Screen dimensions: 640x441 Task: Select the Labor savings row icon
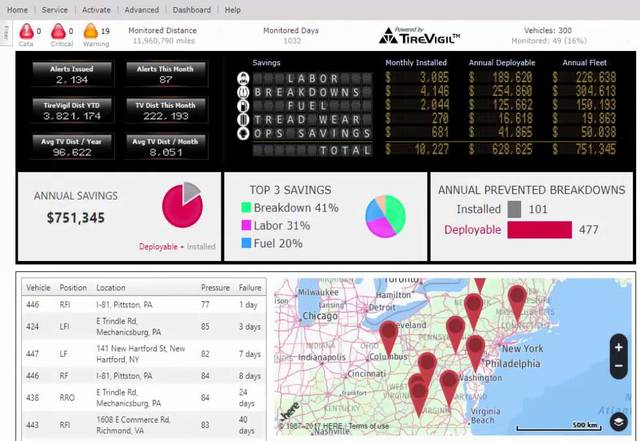click(241, 78)
